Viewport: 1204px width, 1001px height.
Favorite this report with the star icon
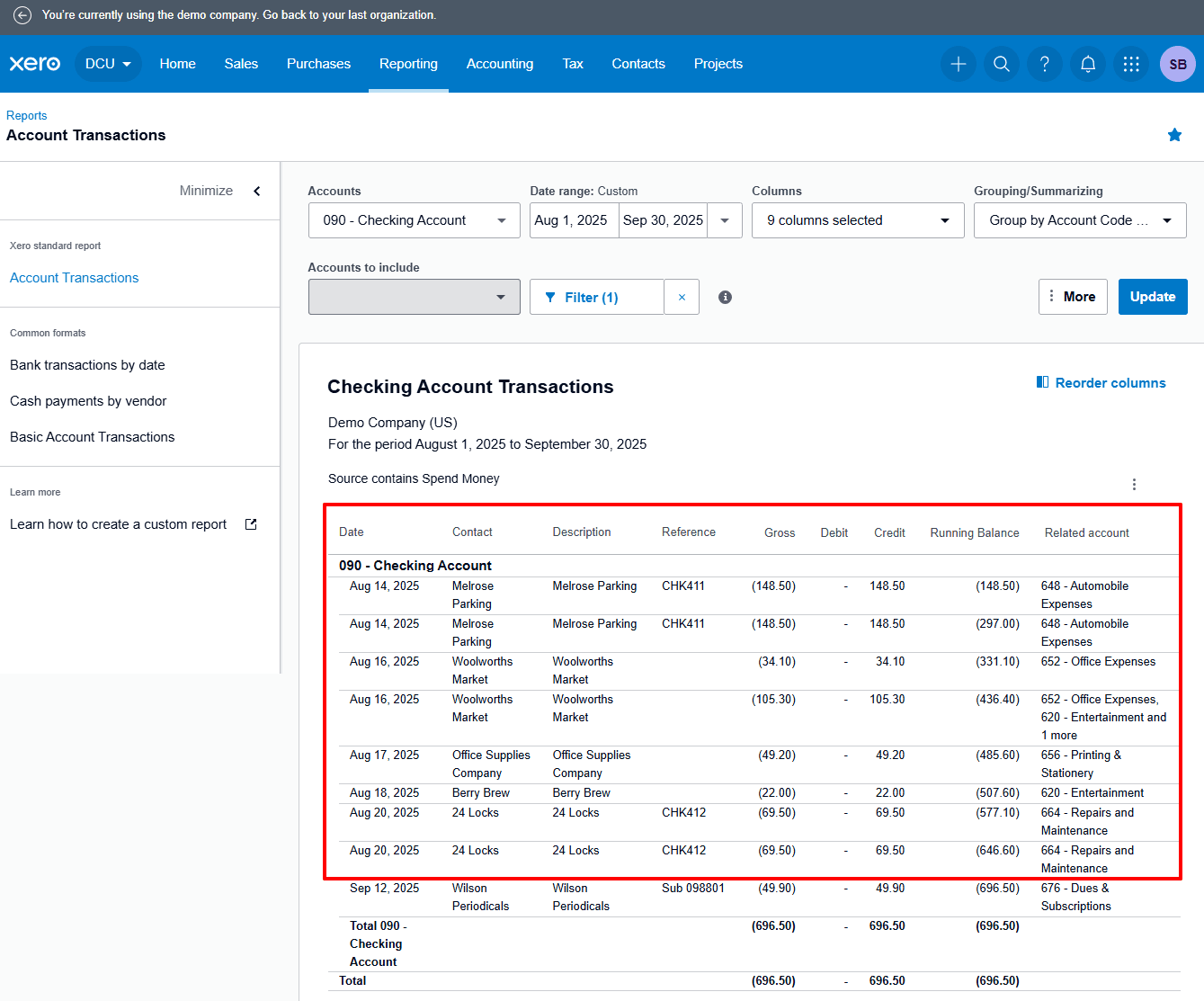(1174, 135)
